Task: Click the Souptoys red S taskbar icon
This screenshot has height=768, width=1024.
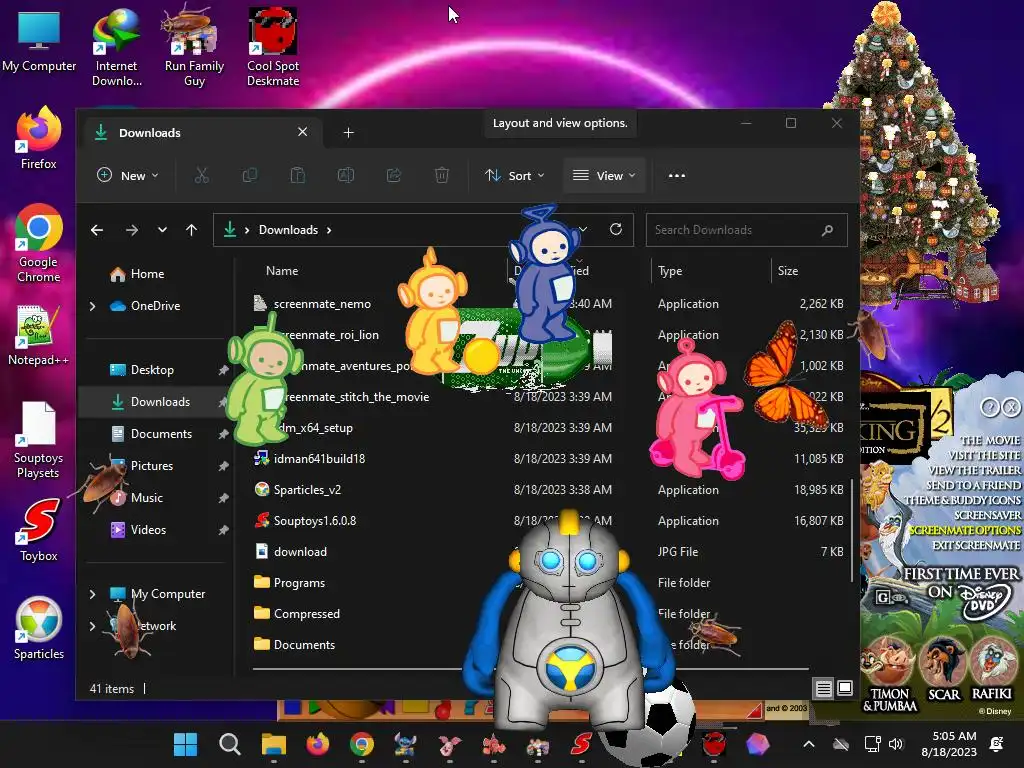Action: (x=581, y=744)
